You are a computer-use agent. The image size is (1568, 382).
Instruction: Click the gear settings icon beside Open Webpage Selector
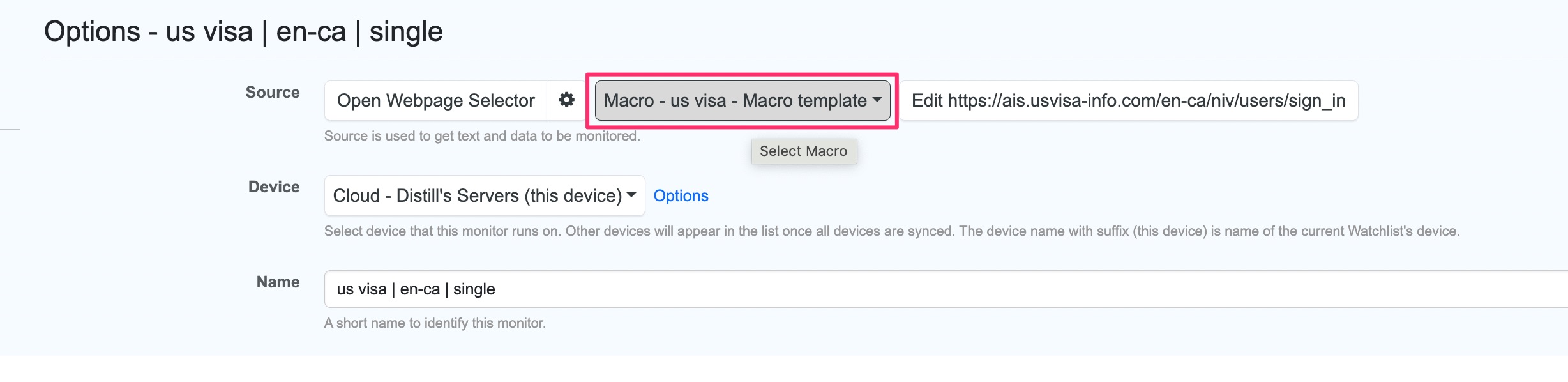pyautogui.click(x=567, y=100)
